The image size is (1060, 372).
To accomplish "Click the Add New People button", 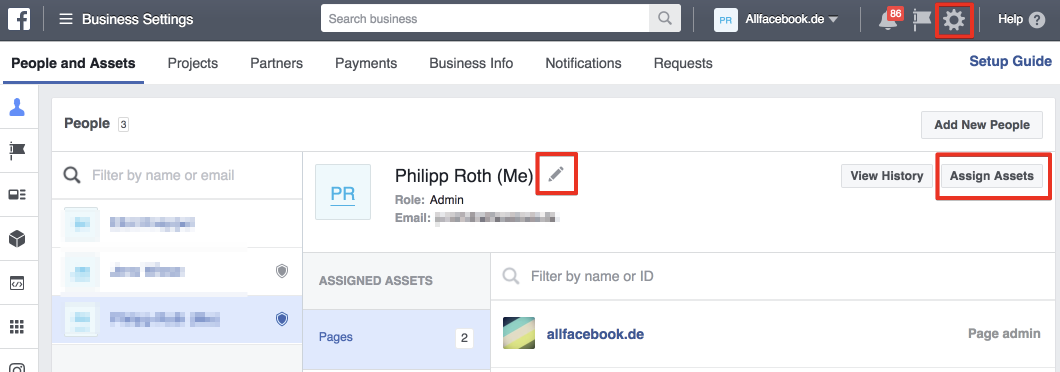I will (982, 124).
